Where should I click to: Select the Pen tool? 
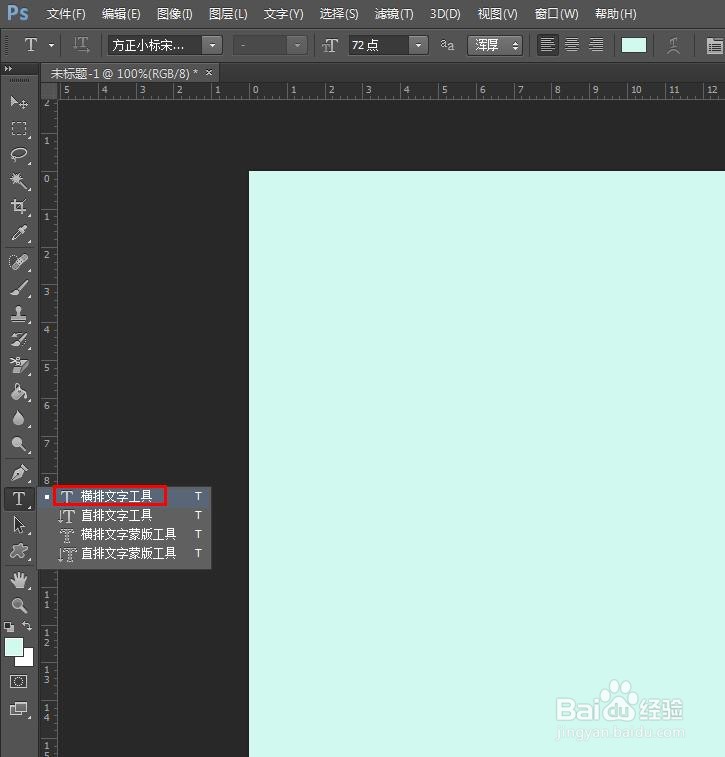(x=19, y=473)
